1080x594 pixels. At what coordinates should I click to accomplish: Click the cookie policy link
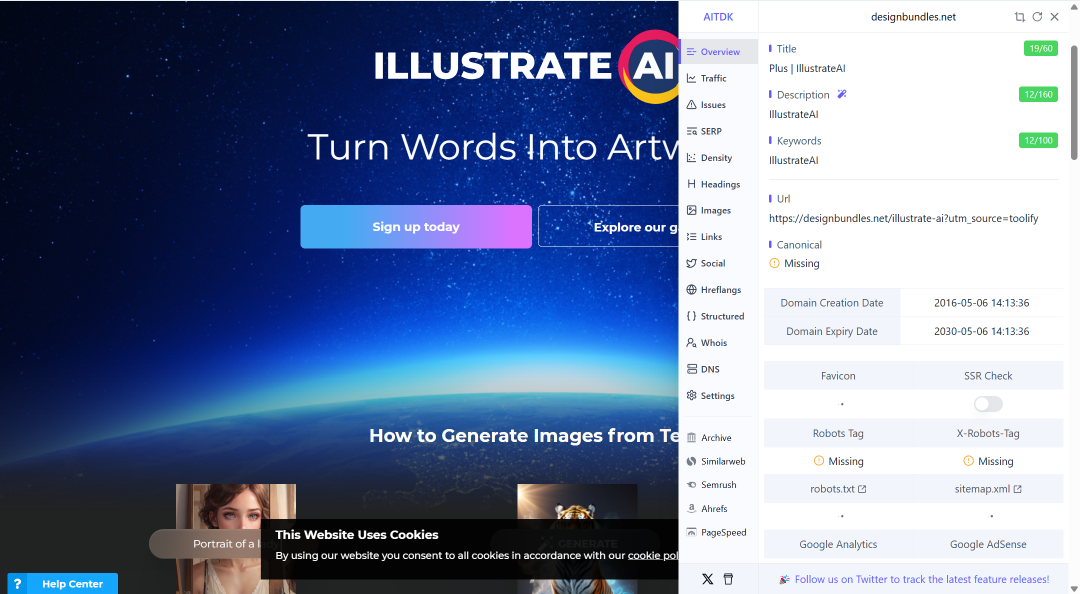pyautogui.click(x=653, y=555)
